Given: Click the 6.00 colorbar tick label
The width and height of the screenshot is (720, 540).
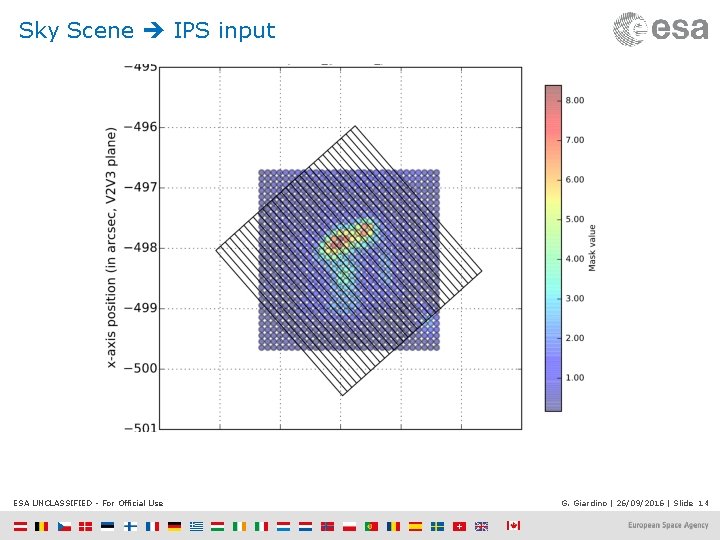Looking at the screenshot, I should tap(574, 180).
